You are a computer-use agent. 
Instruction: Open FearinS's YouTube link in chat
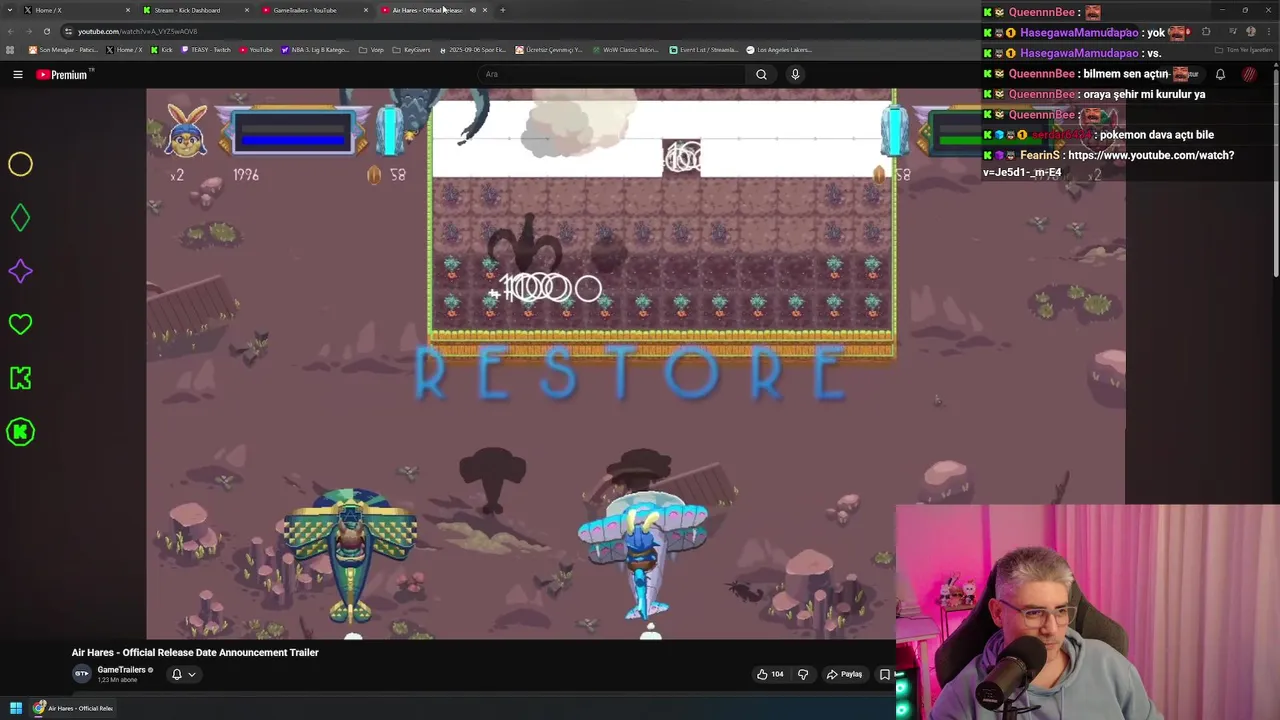[x=1109, y=163]
